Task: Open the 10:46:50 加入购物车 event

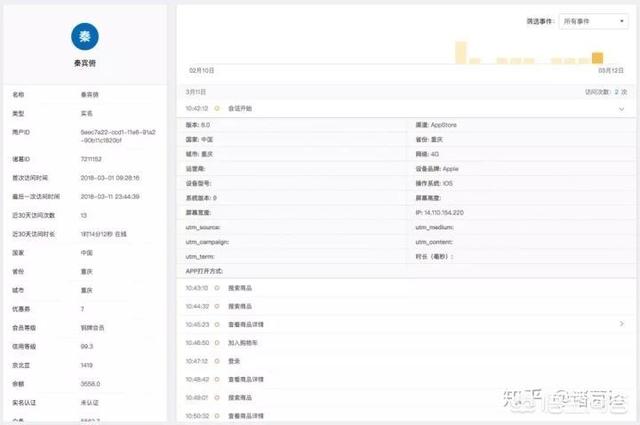Action: click(x=242, y=343)
